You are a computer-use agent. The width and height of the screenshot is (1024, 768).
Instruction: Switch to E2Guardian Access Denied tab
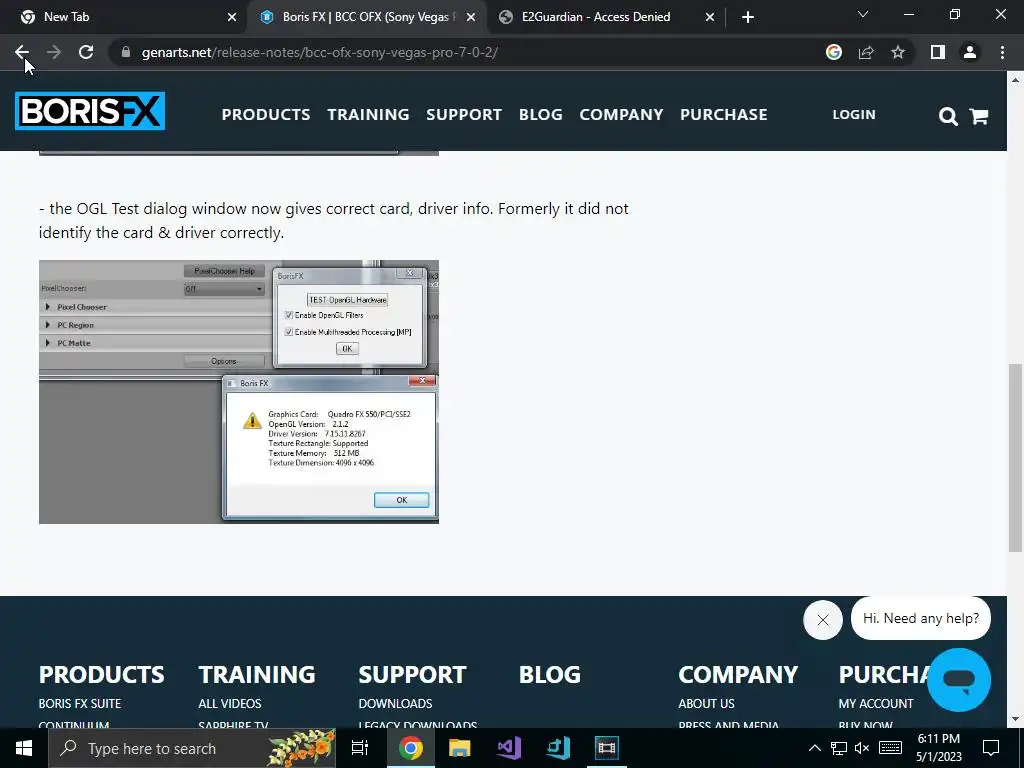596,17
